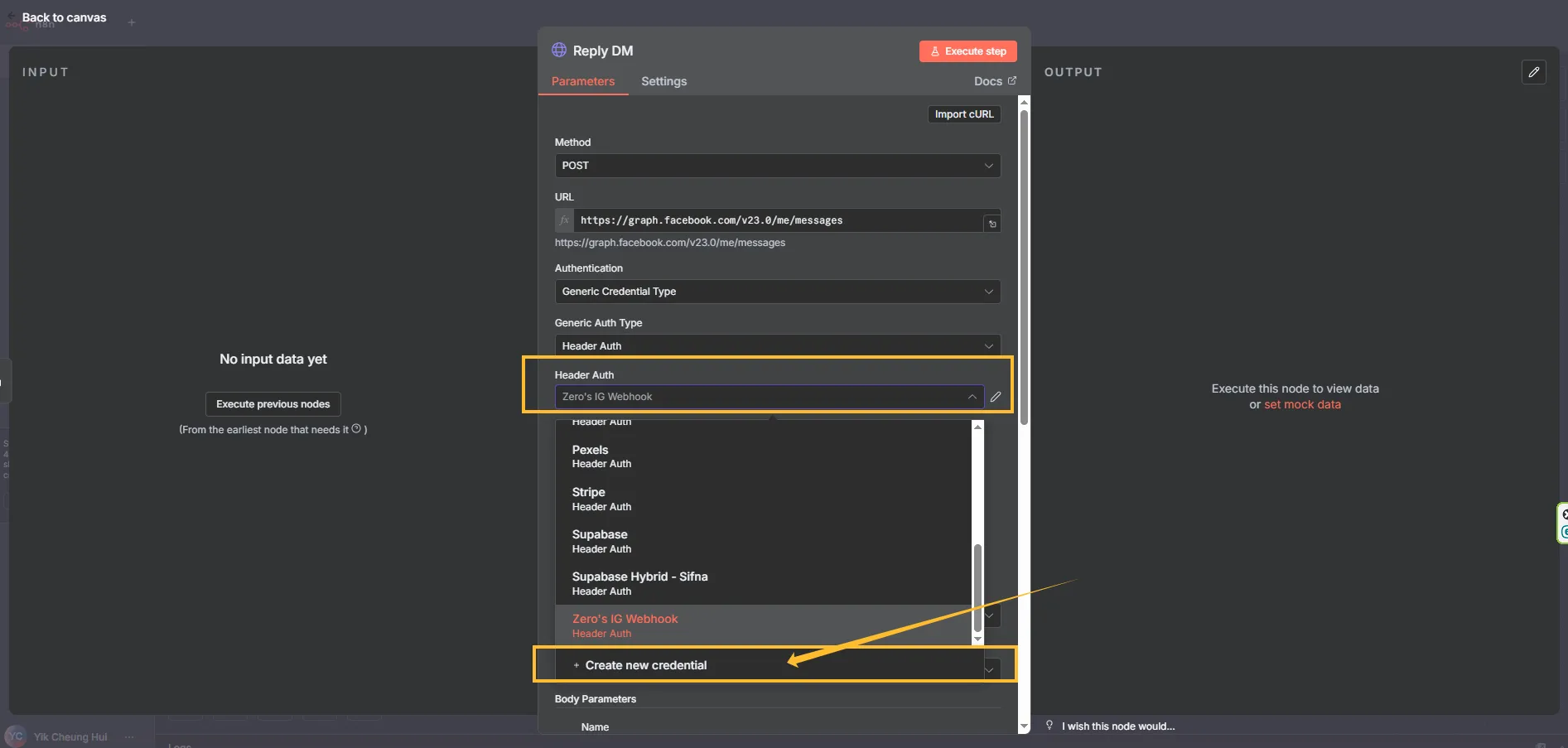
Task: Click the Execute step button
Action: [x=967, y=51]
